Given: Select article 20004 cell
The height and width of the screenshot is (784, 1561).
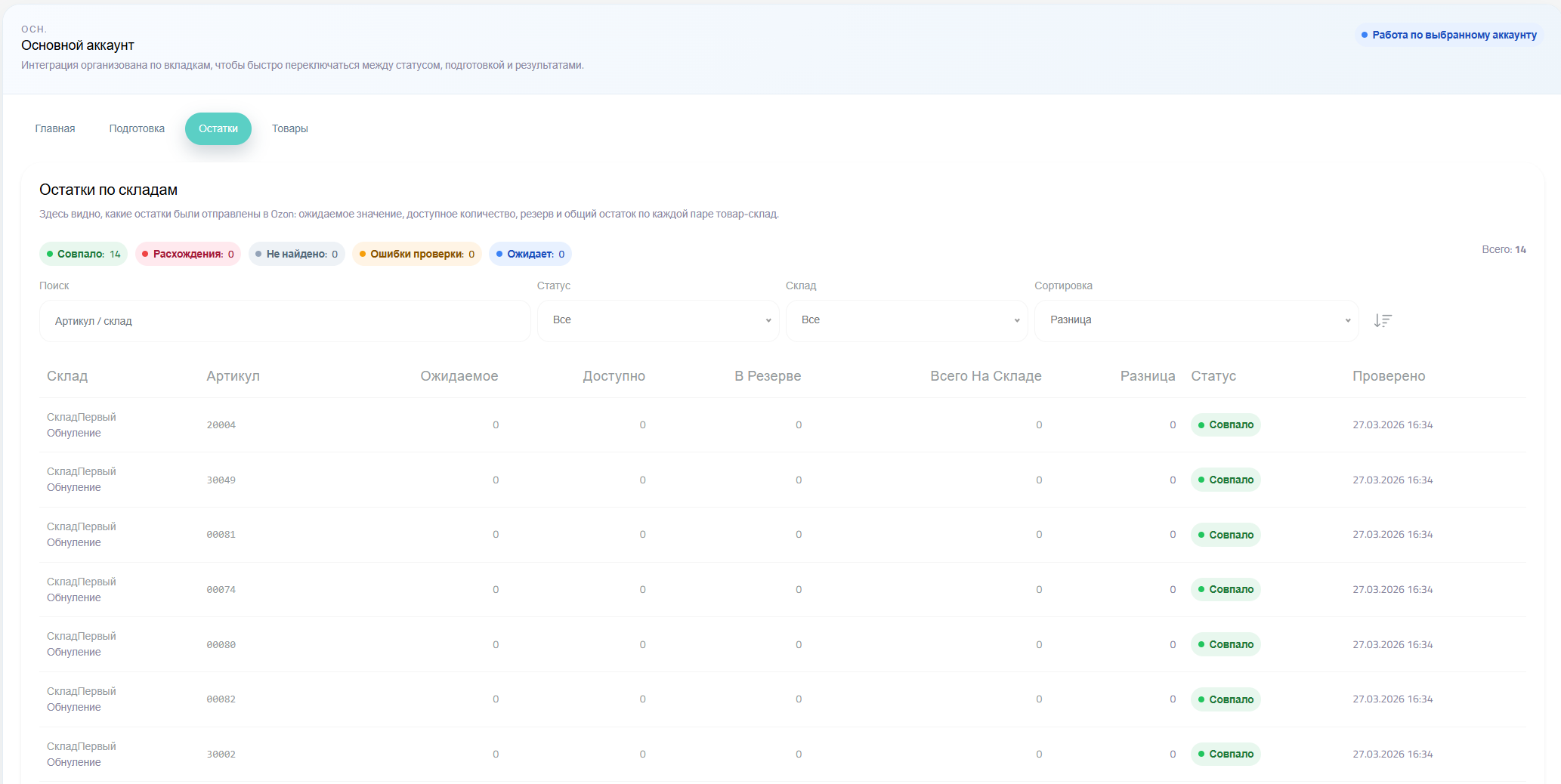Looking at the screenshot, I should tap(221, 425).
